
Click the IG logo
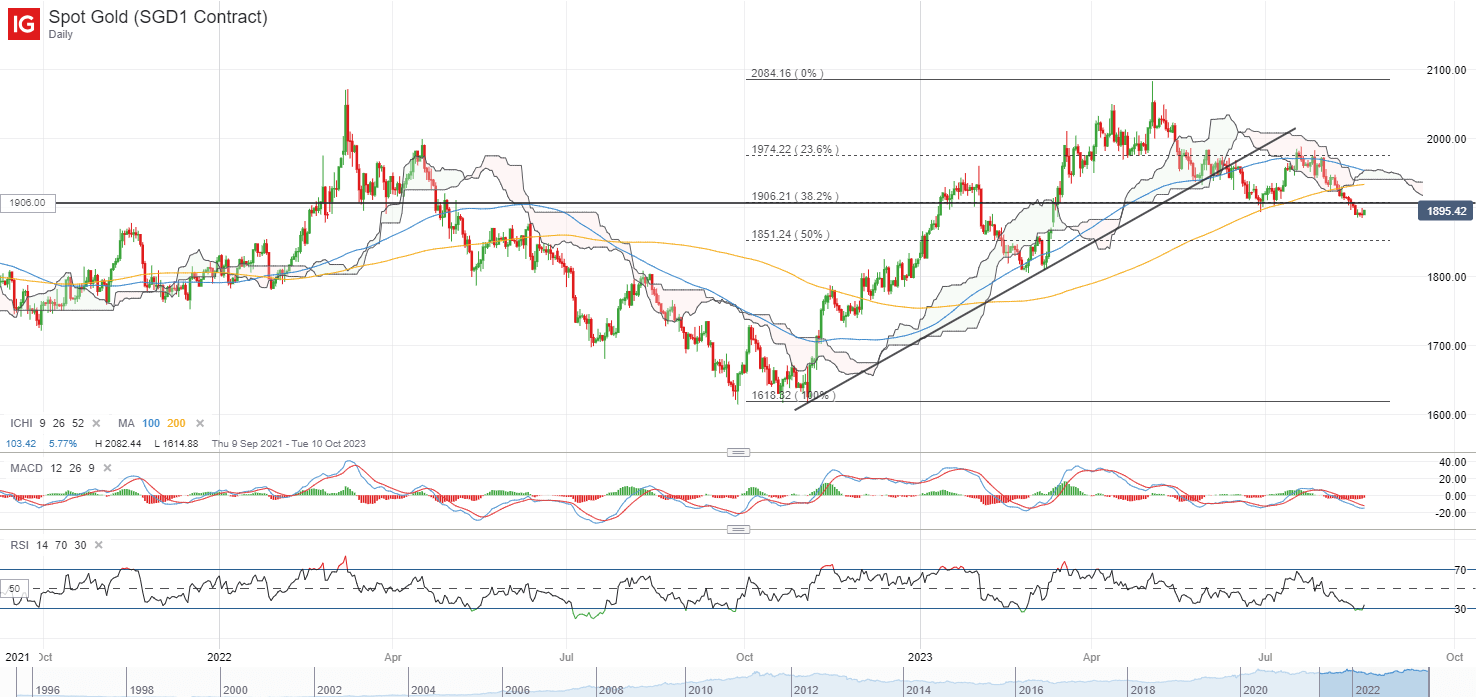[24, 24]
